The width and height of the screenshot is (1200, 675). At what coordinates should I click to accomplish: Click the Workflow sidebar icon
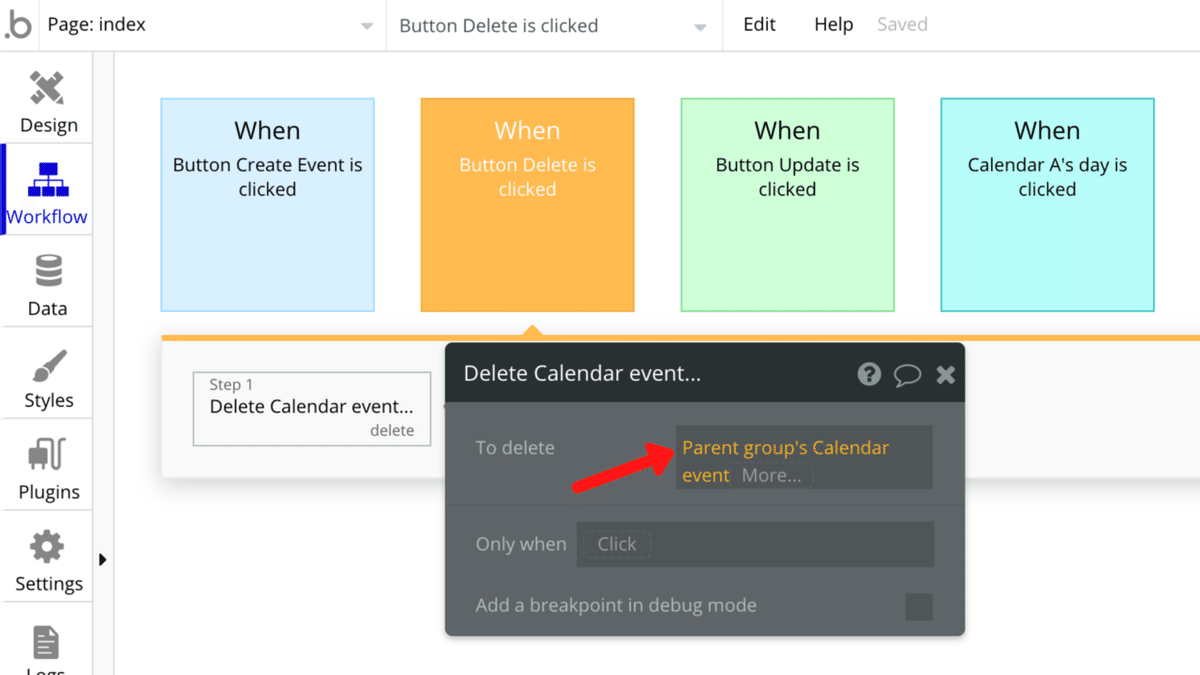[x=47, y=180]
